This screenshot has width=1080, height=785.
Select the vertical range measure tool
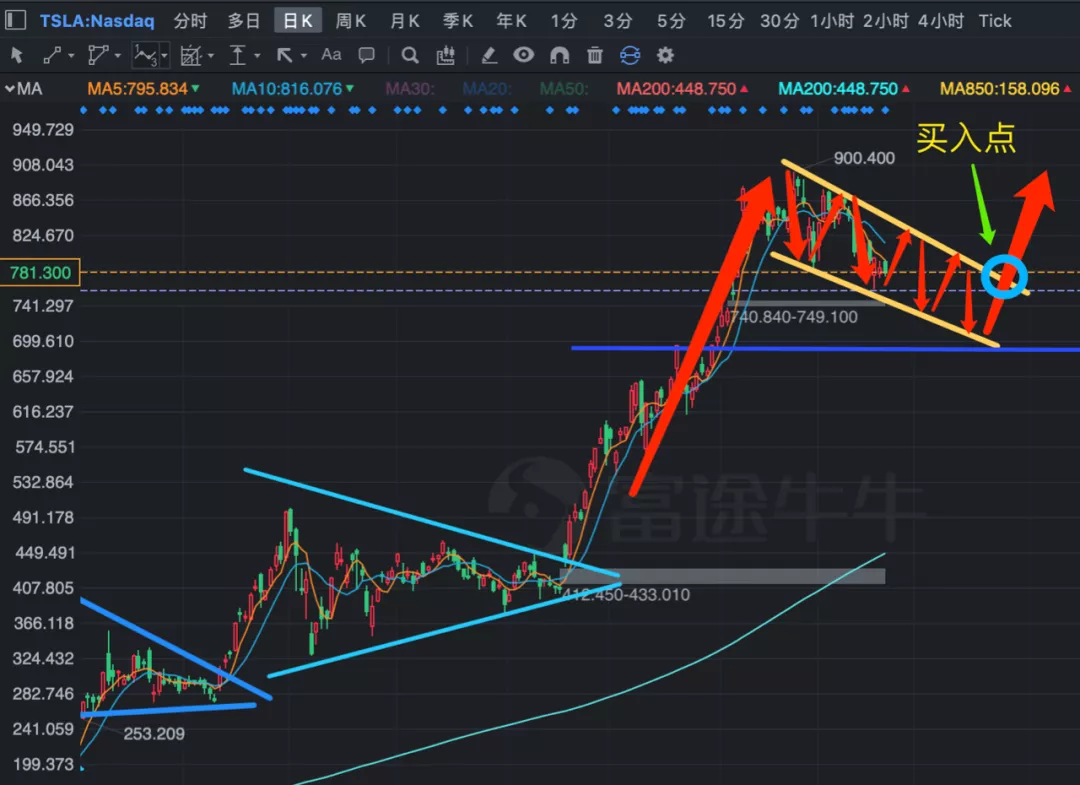coord(238,55)
